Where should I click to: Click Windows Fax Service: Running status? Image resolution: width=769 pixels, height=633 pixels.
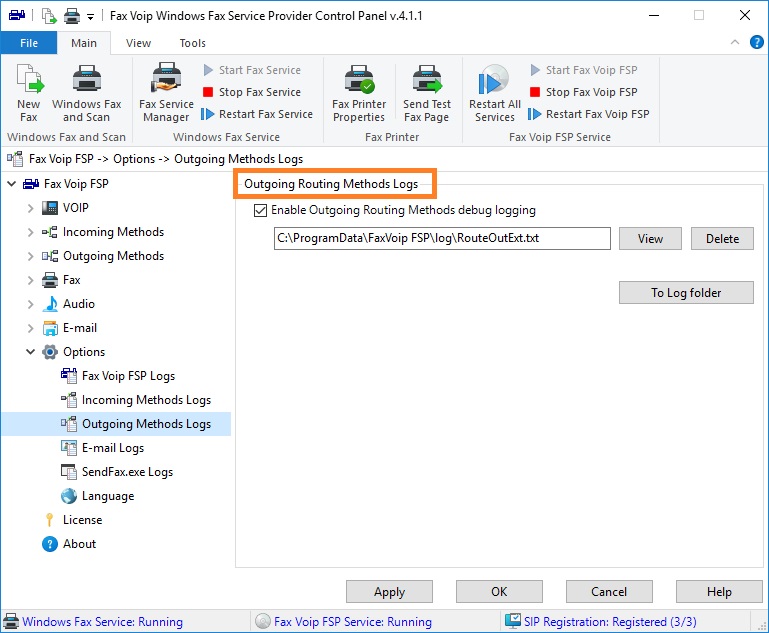102,622
